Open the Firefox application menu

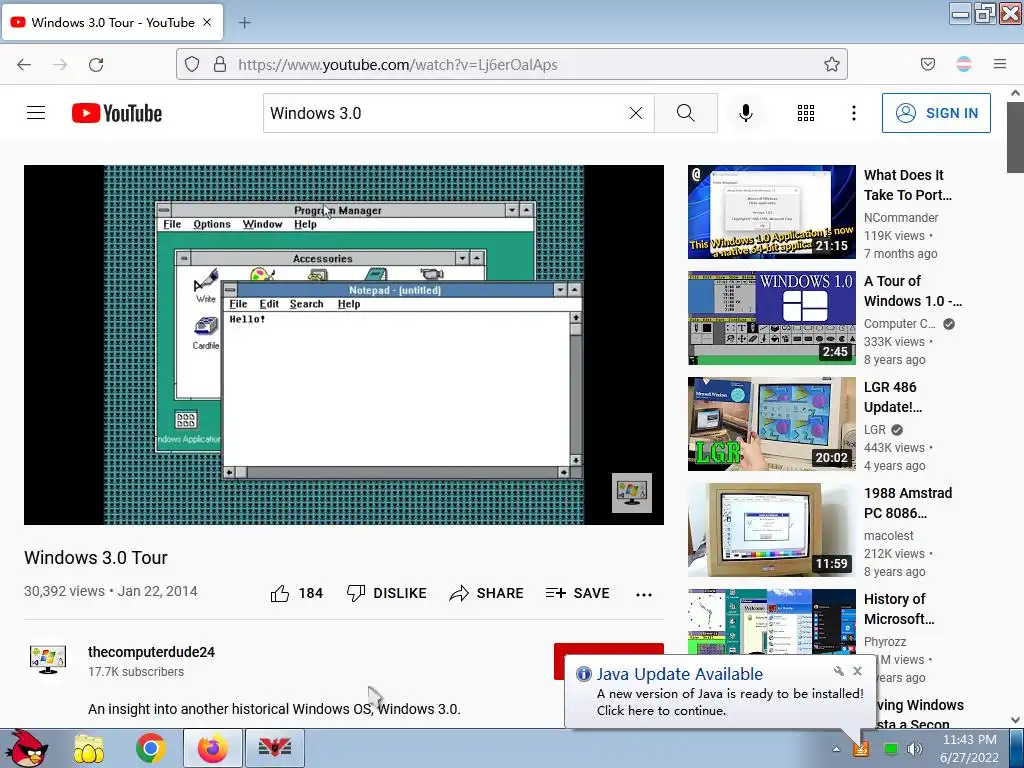(x=1000, y=64)
